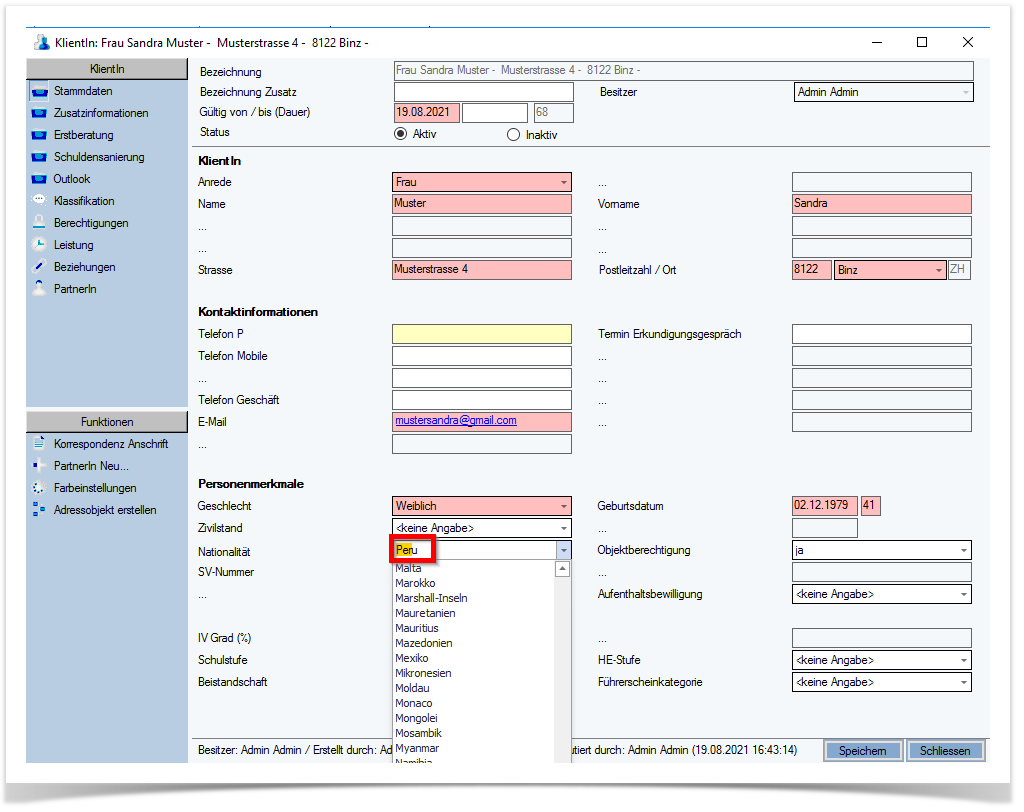Click the Strasse field with Musterstrasse 4
This screenshot has height=812, width=1024.
[x=482, y=270]
